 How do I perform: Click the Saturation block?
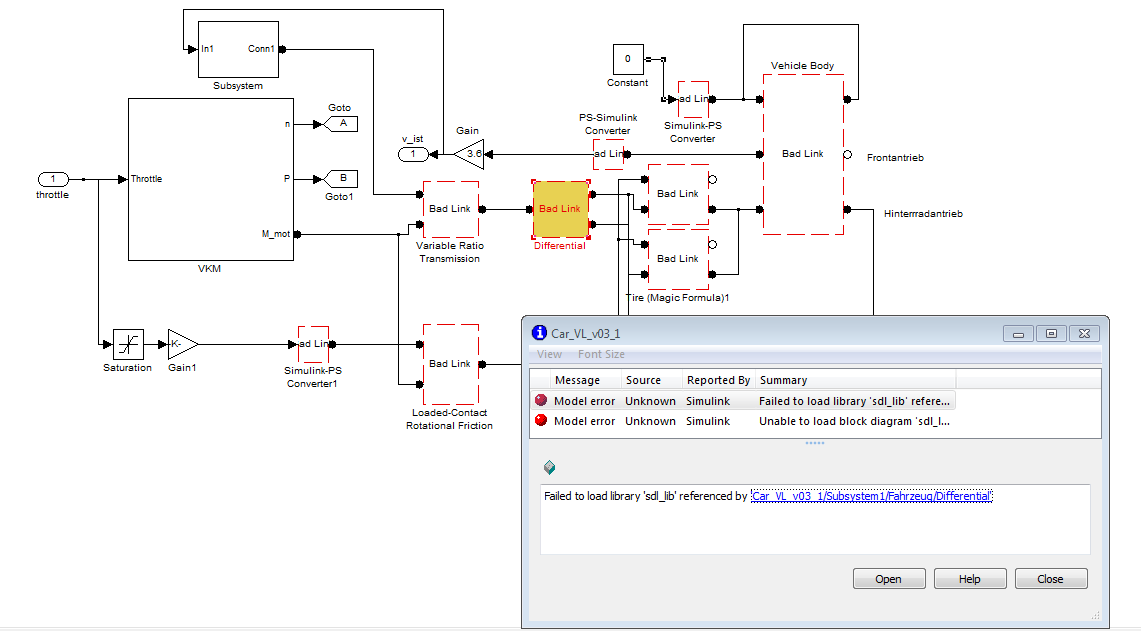coord(128,345)
